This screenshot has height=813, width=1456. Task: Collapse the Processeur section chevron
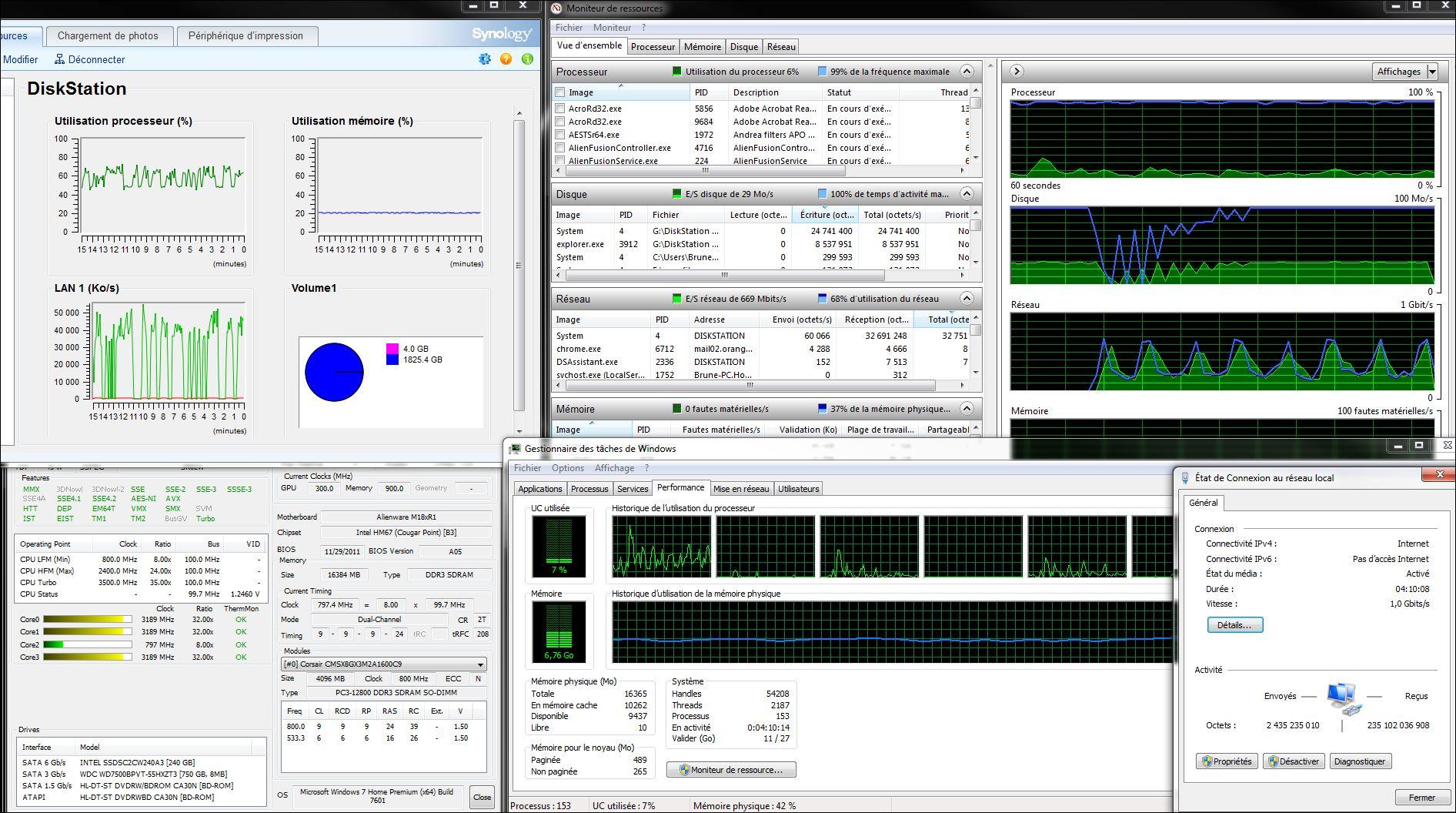(x=967, y=72)
